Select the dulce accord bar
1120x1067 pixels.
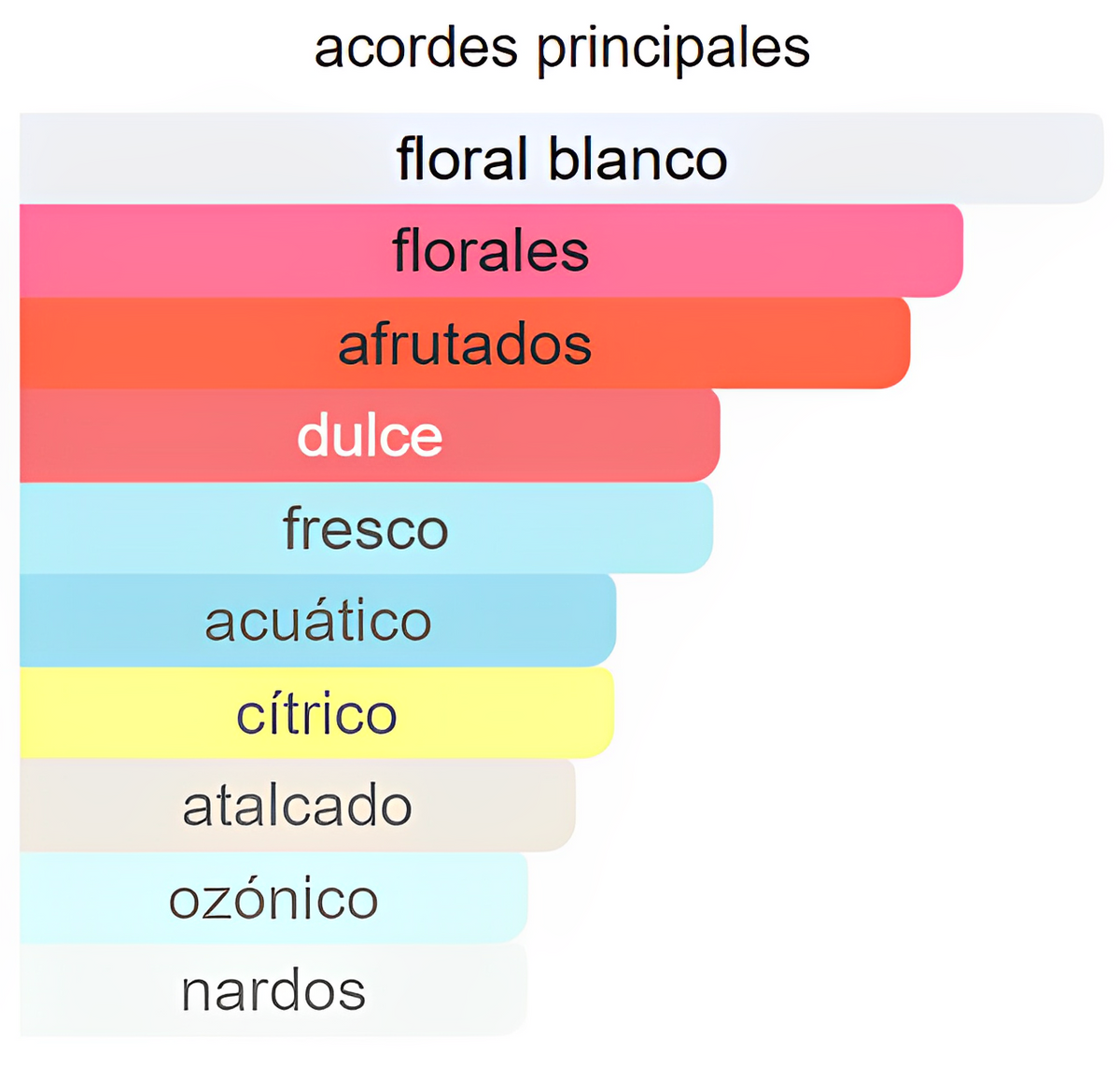click(x=370, y=435)
